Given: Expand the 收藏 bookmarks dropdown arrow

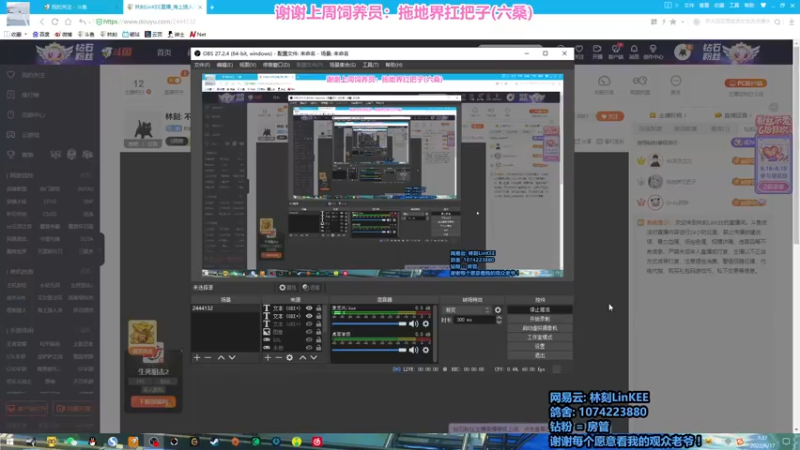Looking at the screenshot, I should coord(26,34).
